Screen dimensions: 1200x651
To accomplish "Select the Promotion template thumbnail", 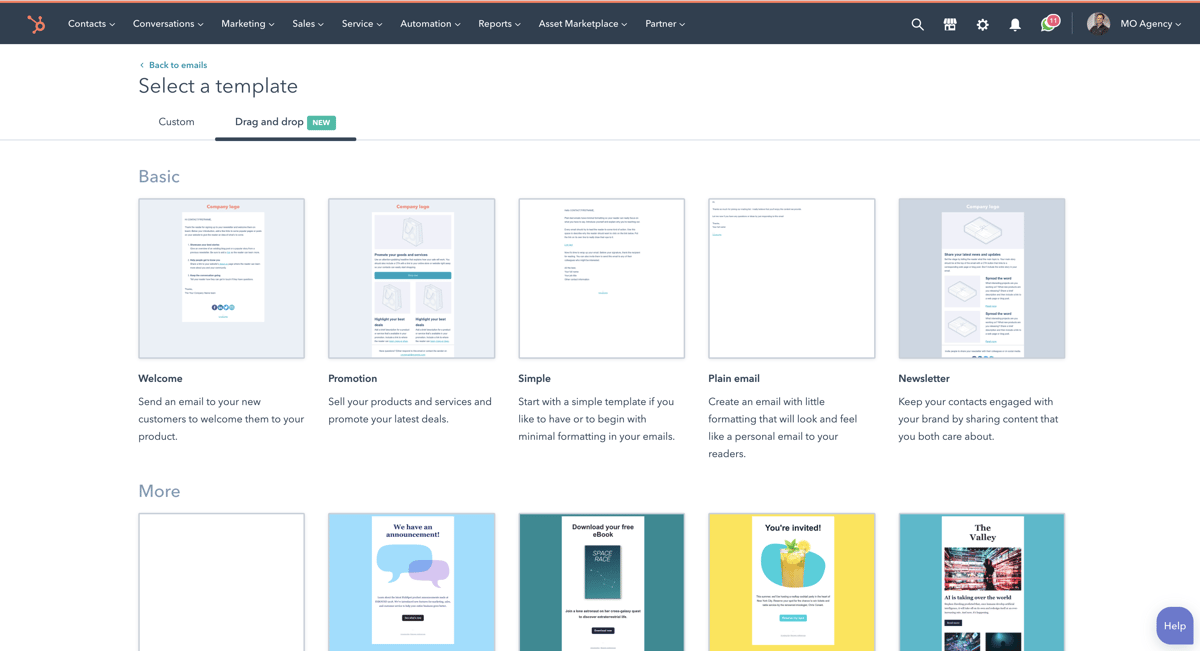I will click(x=411, y=278).
